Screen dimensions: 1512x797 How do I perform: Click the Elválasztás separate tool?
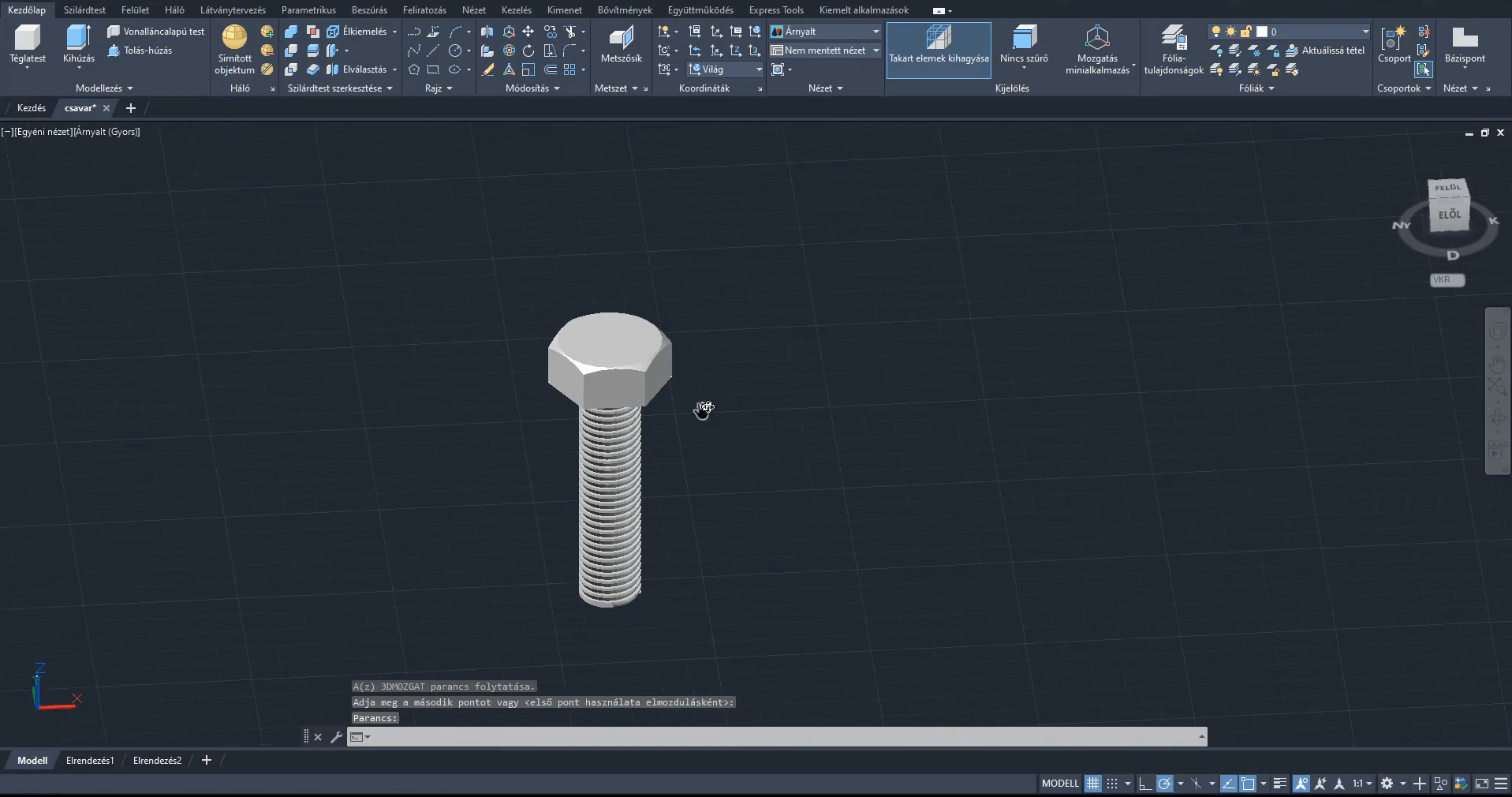(x=357, y=69)
